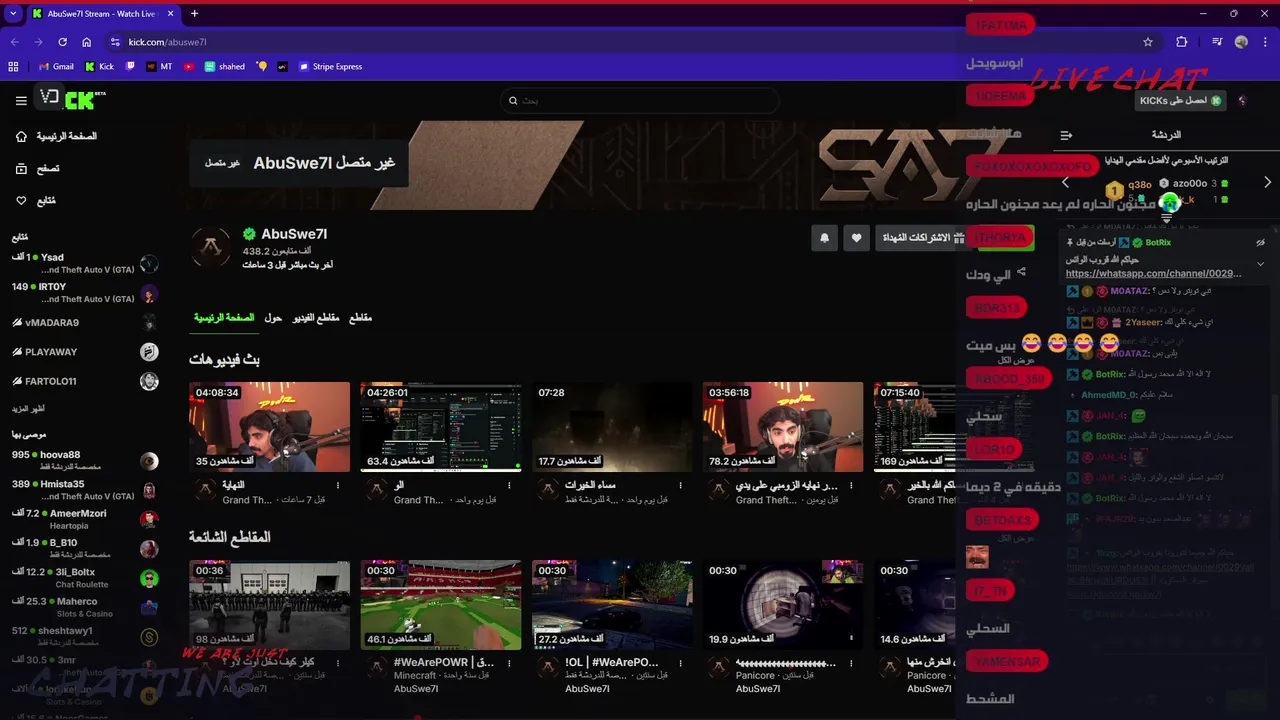The height and width of the screenshot is (720, 1280).
Task: Play النهاية 04:08:34 video thumbnail
Action: click(x=269, y=427)
